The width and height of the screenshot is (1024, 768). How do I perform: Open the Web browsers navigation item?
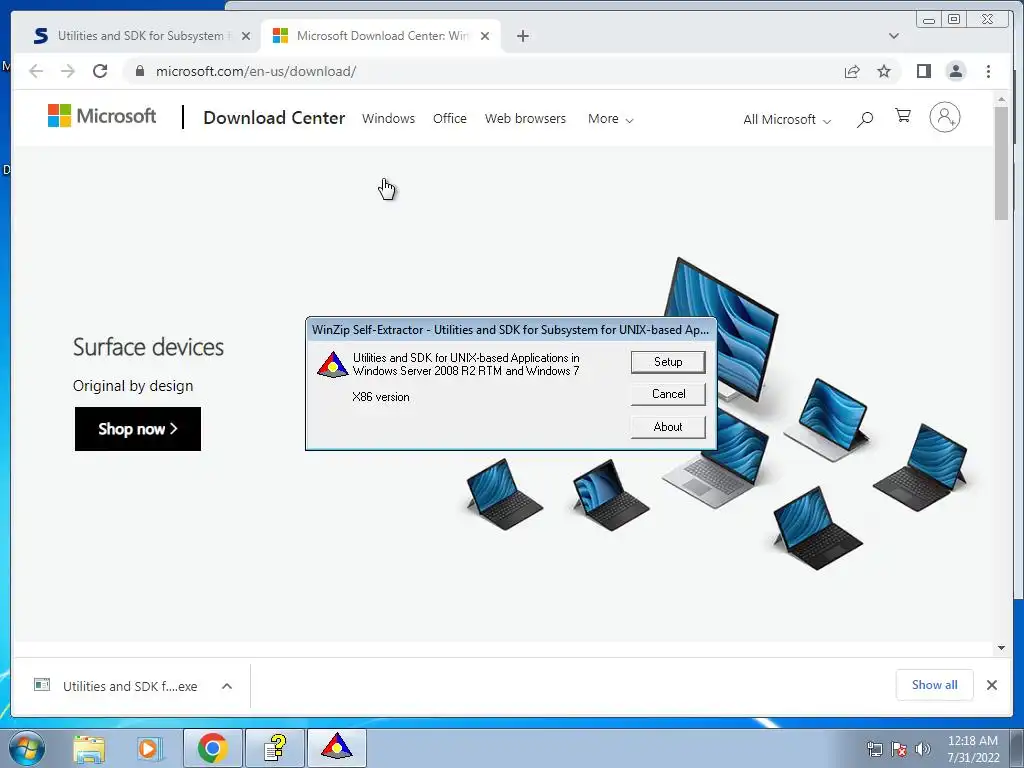pyautogui.click(x=525, y=119)
